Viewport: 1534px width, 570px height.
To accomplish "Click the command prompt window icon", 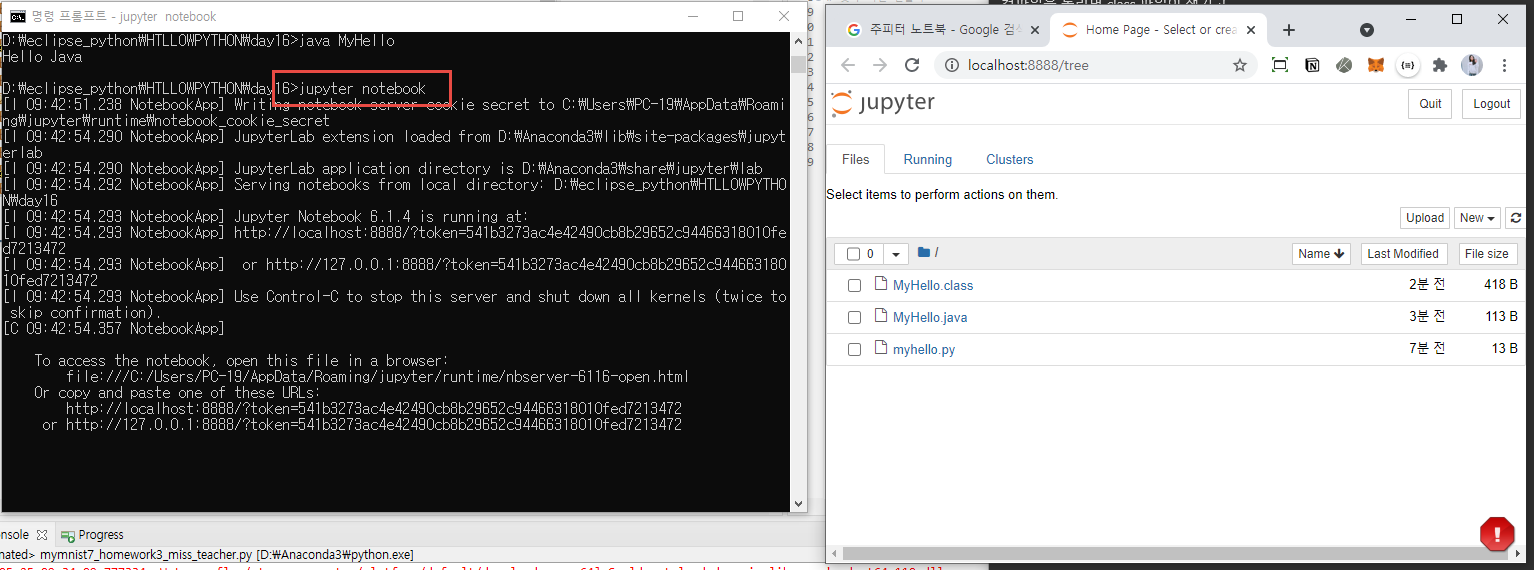I will pos(17,16).
